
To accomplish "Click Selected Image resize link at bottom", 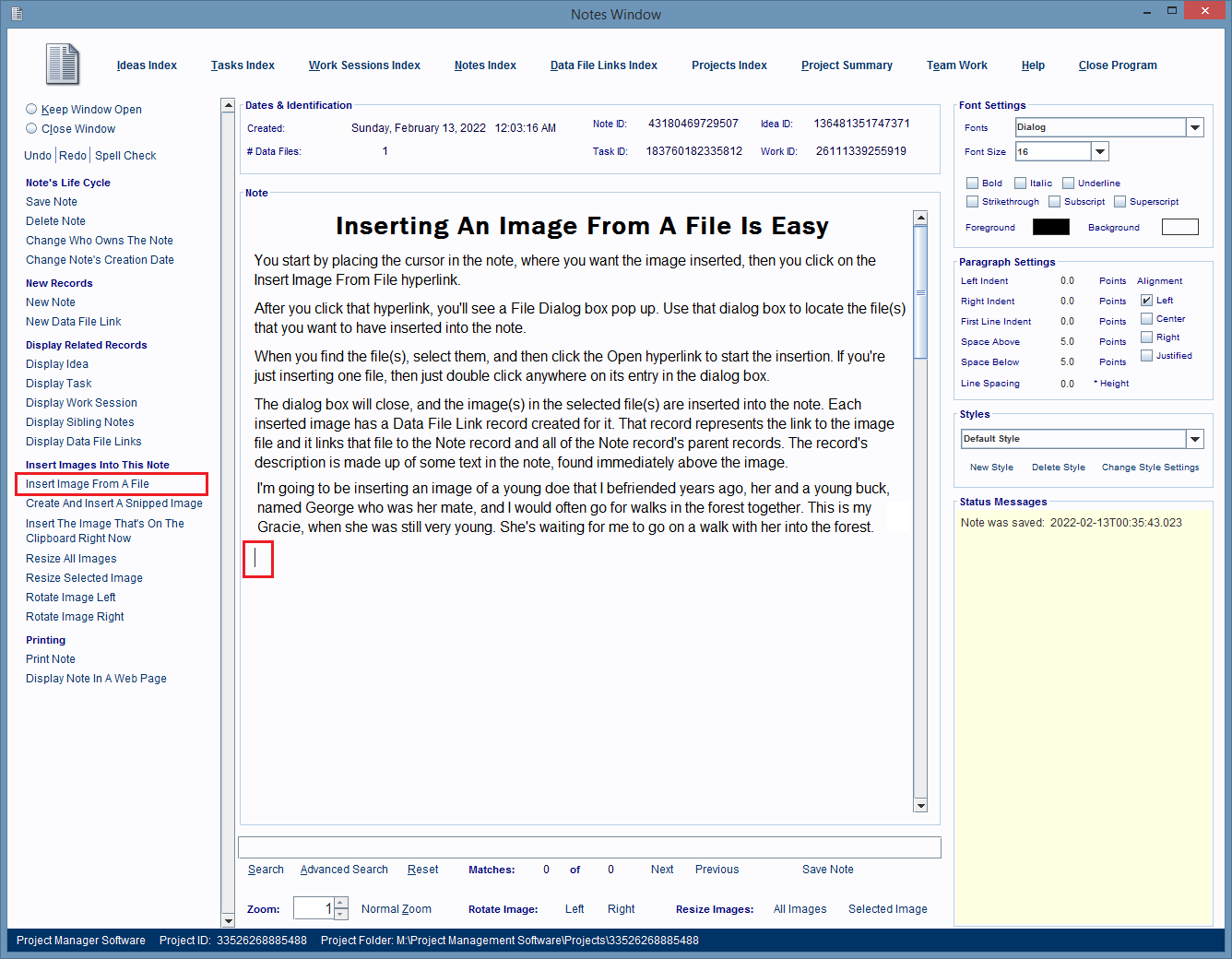I will coord(888,909).
